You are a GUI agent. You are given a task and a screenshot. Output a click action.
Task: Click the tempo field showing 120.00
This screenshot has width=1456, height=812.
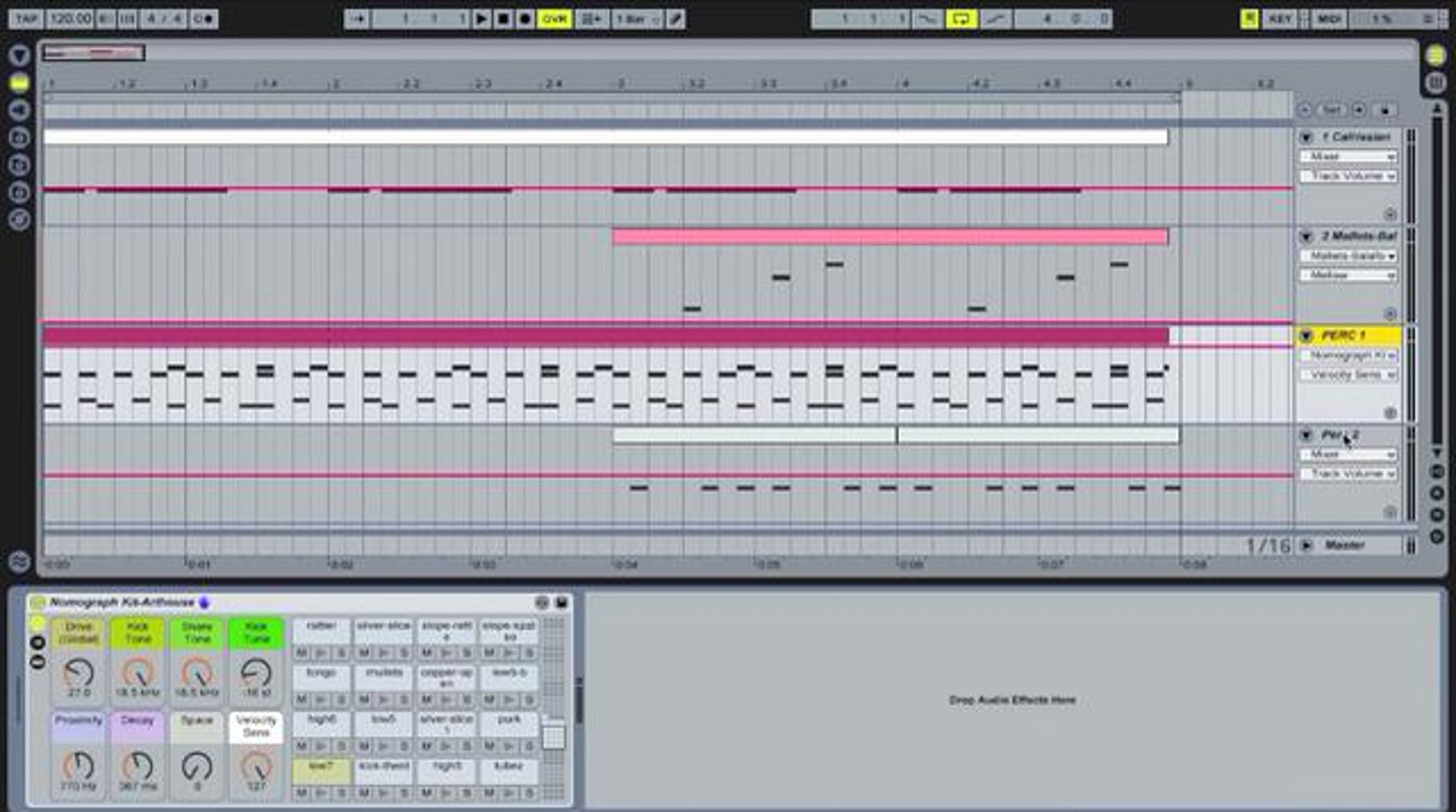[70, 19]
